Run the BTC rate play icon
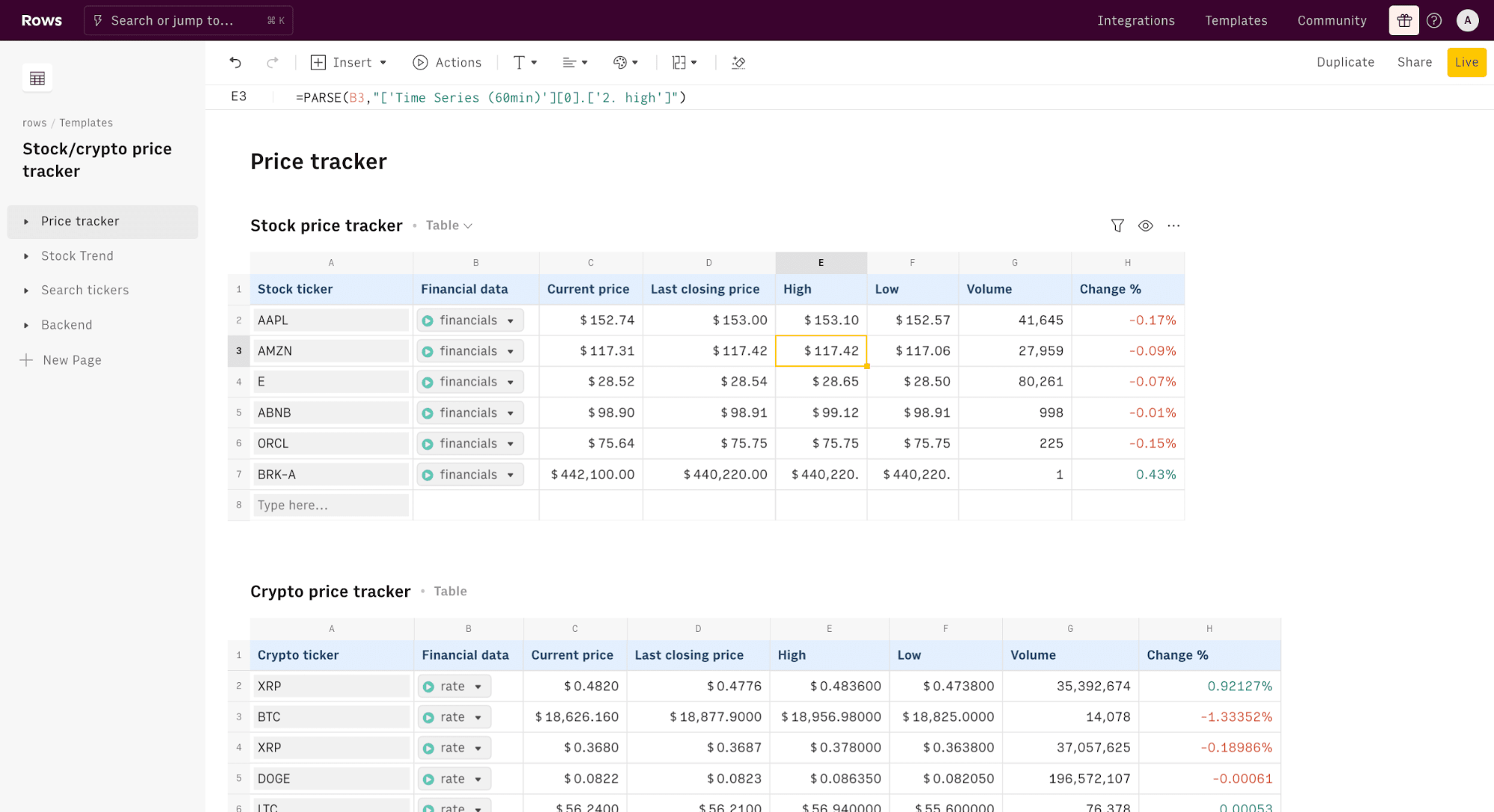1494x812 pixels. [428, 718]
